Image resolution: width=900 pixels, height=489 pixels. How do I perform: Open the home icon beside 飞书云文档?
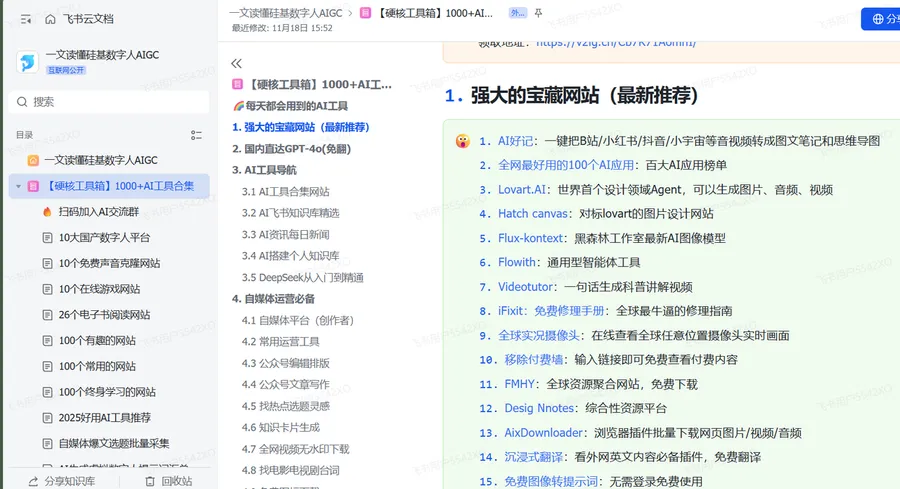click(50, 20)
